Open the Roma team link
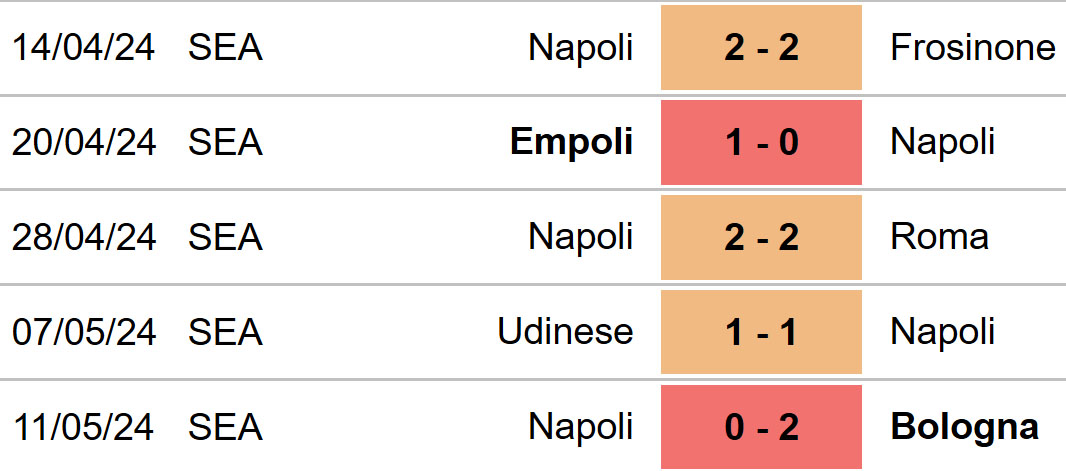Screen dimensions: 1066x471 [x=940, y=237]
